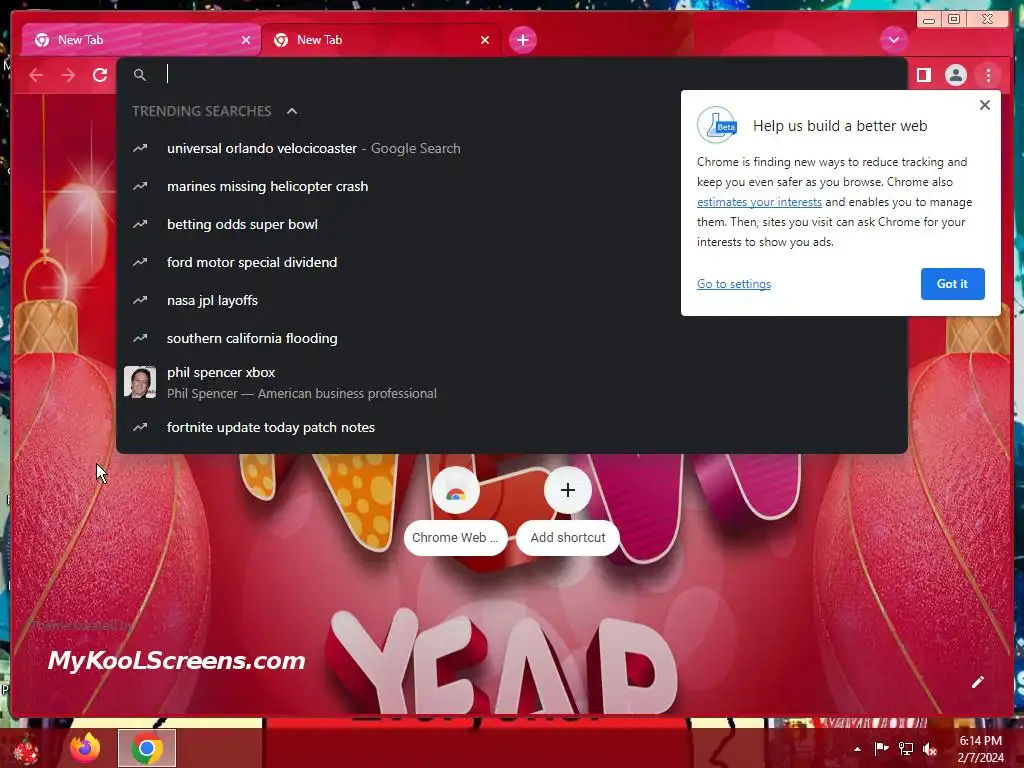
Task: Click the Add shortcut label
Action: [x=568, y=537]
